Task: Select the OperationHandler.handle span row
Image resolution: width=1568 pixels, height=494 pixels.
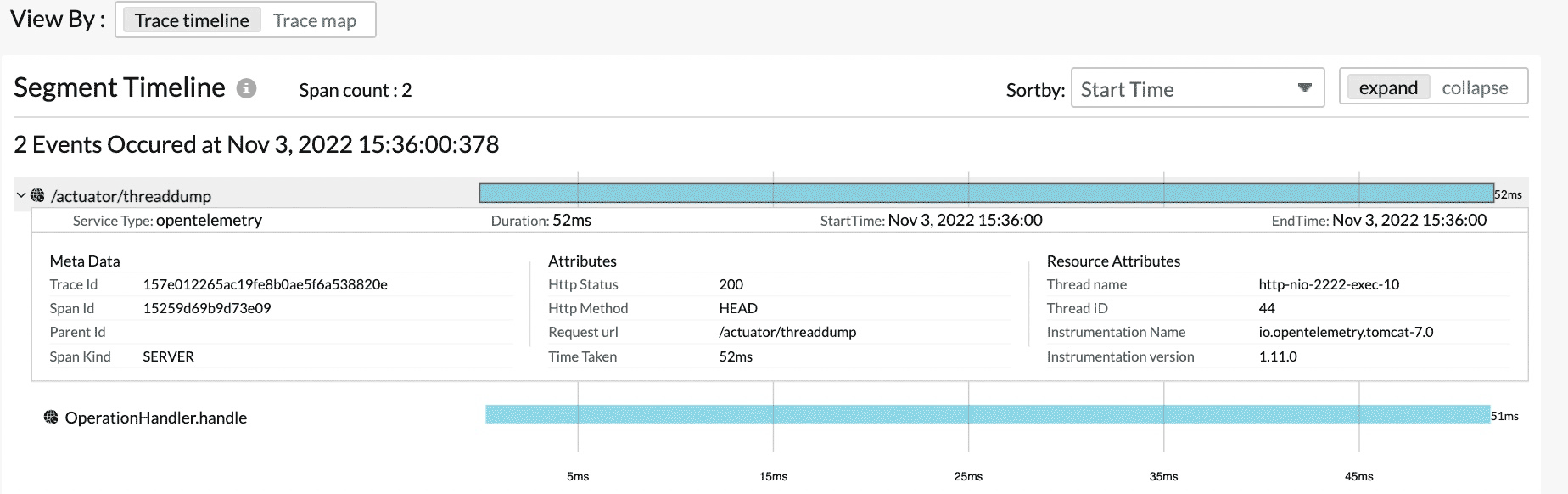Action: tap(155, 418)
